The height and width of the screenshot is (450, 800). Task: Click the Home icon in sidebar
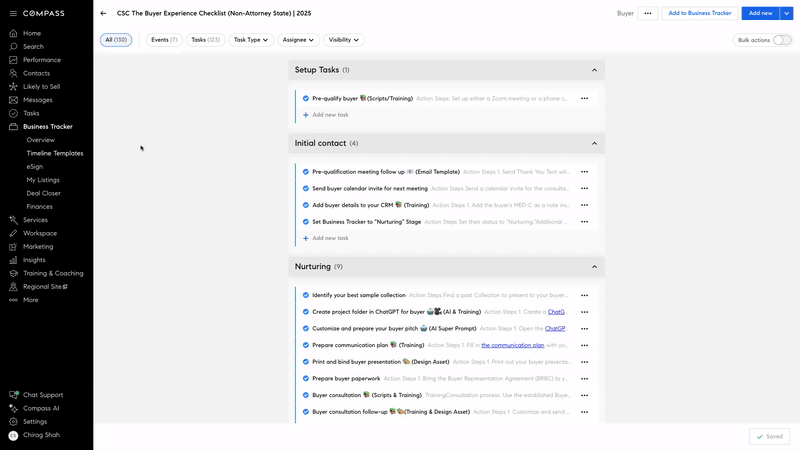(x=13, y=33)
